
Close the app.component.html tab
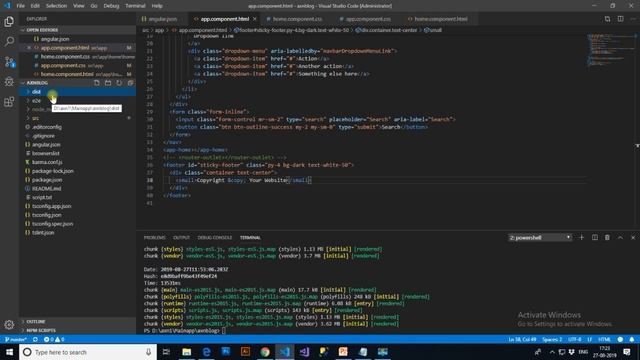(255, 19)
